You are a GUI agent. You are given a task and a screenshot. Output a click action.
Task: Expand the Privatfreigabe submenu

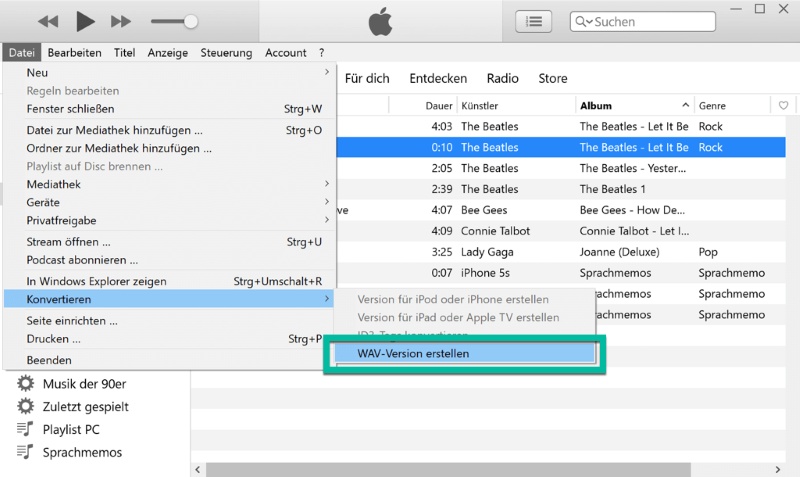pos(169,220)
